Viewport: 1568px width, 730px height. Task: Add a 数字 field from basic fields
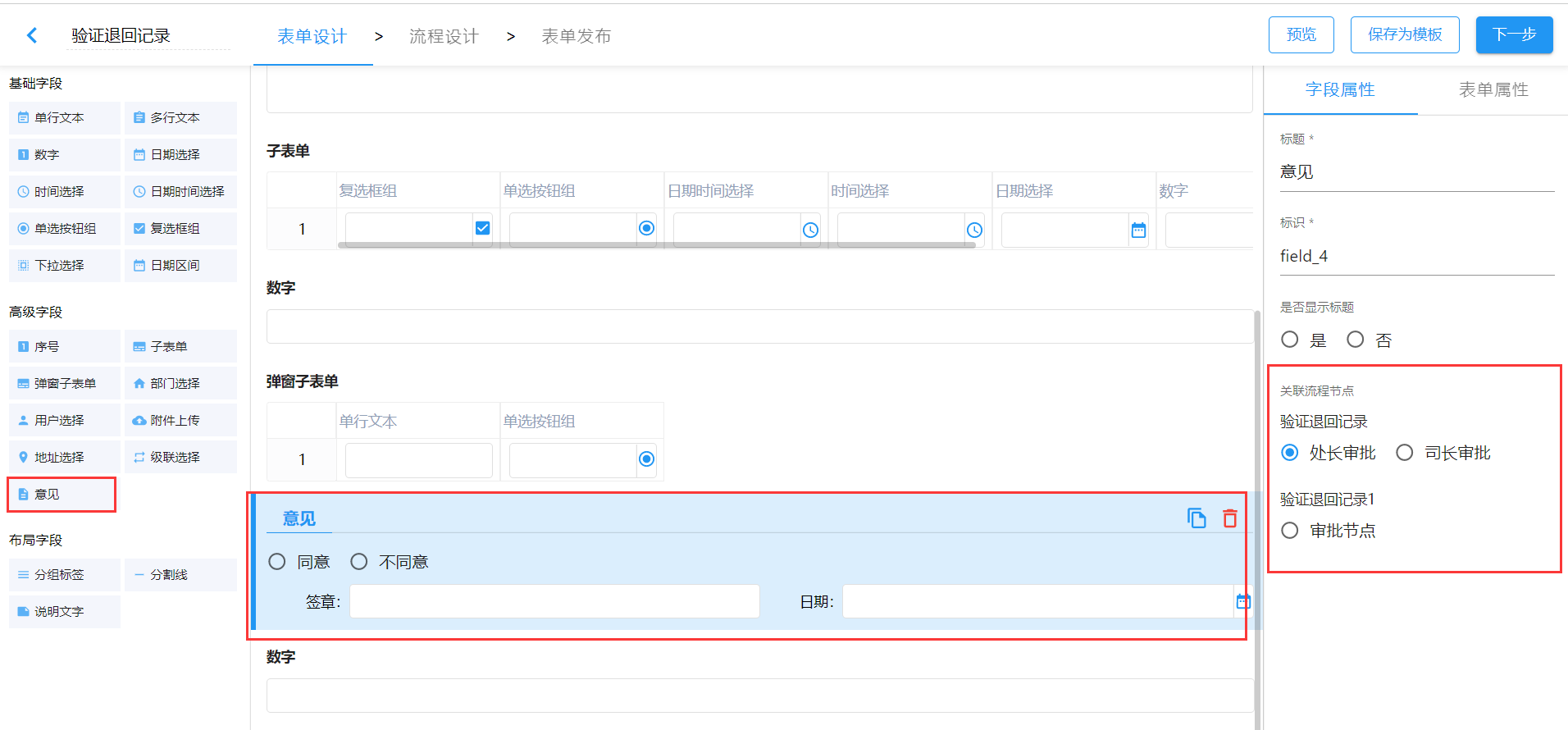65,155
